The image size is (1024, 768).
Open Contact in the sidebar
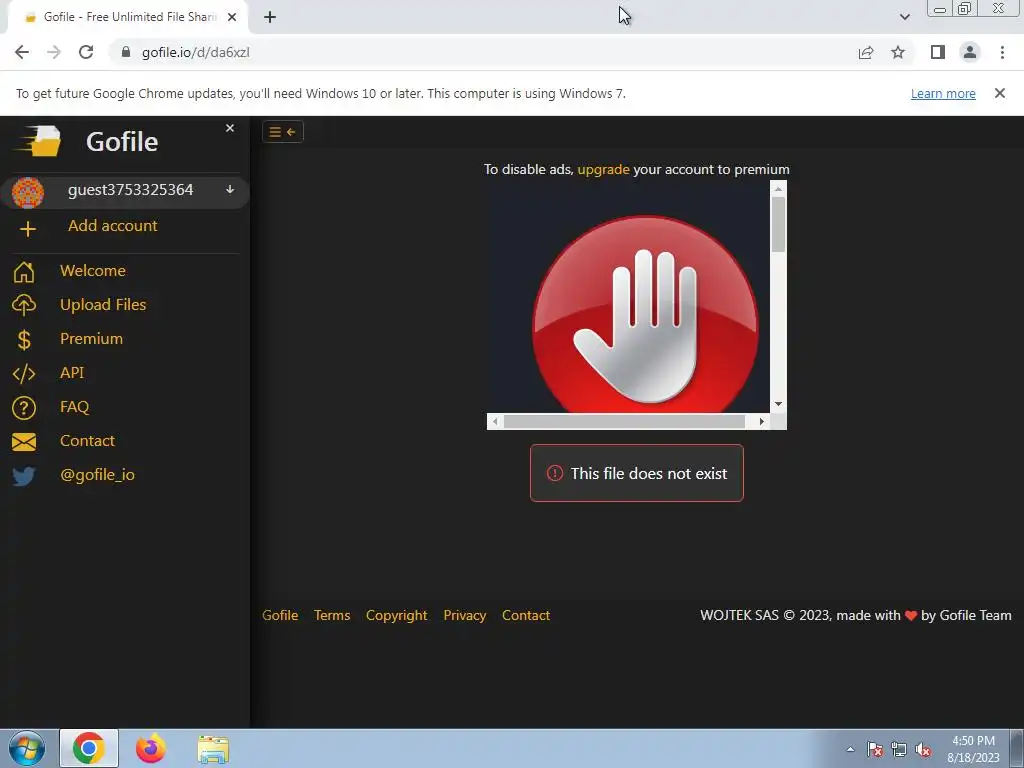88,440
